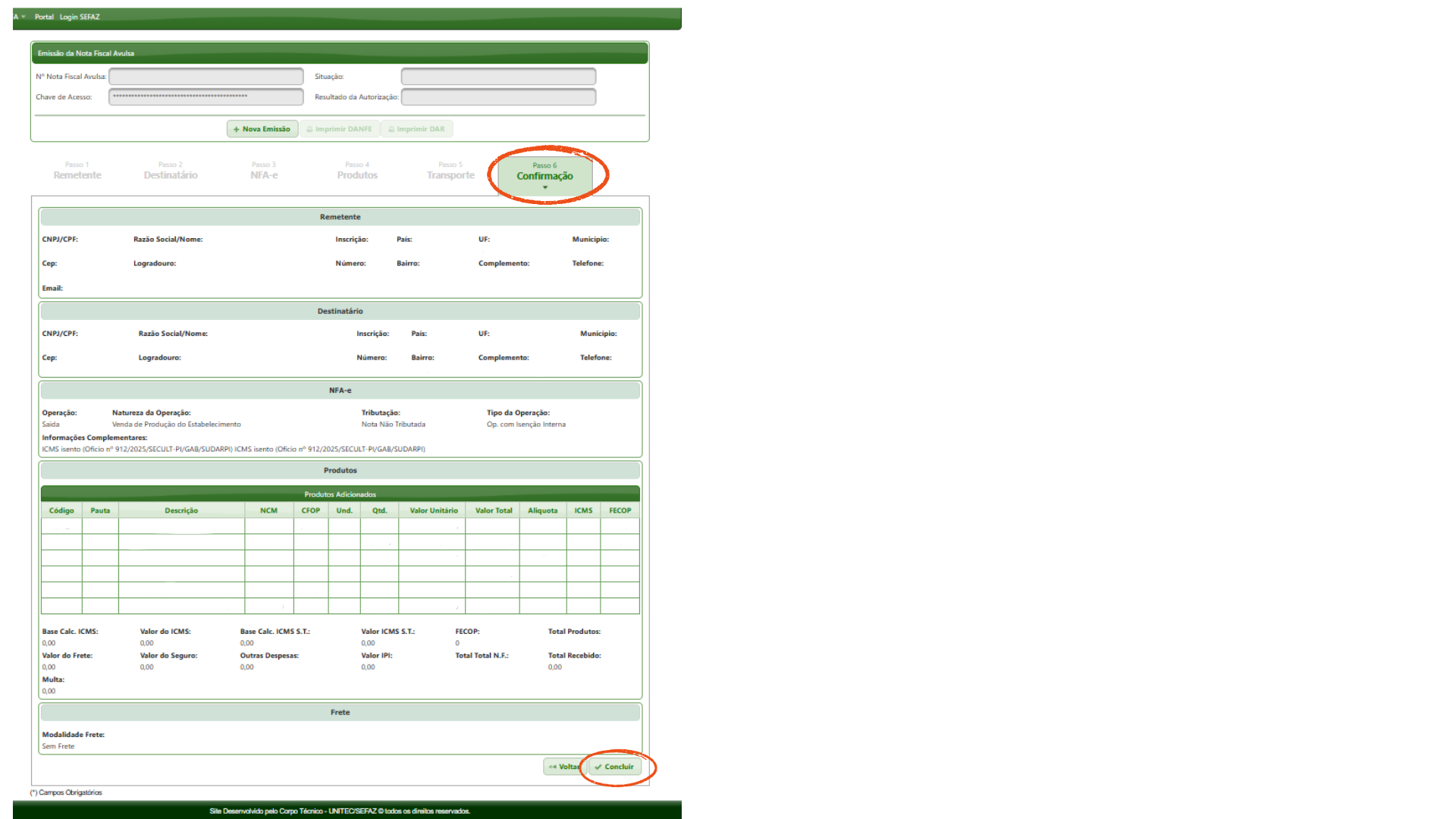Go to the Passo 3 NFA-e tab

coord(264,171)
